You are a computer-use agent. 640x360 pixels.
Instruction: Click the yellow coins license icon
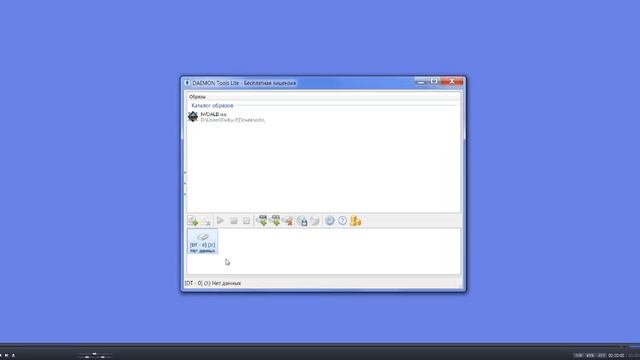356,221
